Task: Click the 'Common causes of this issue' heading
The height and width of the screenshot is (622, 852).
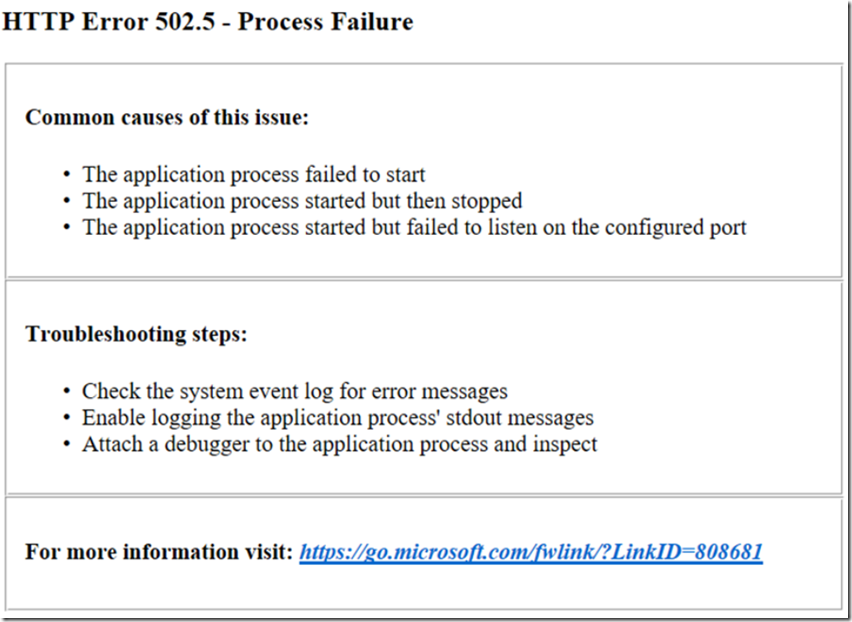Action: click(x=167, y=117)
